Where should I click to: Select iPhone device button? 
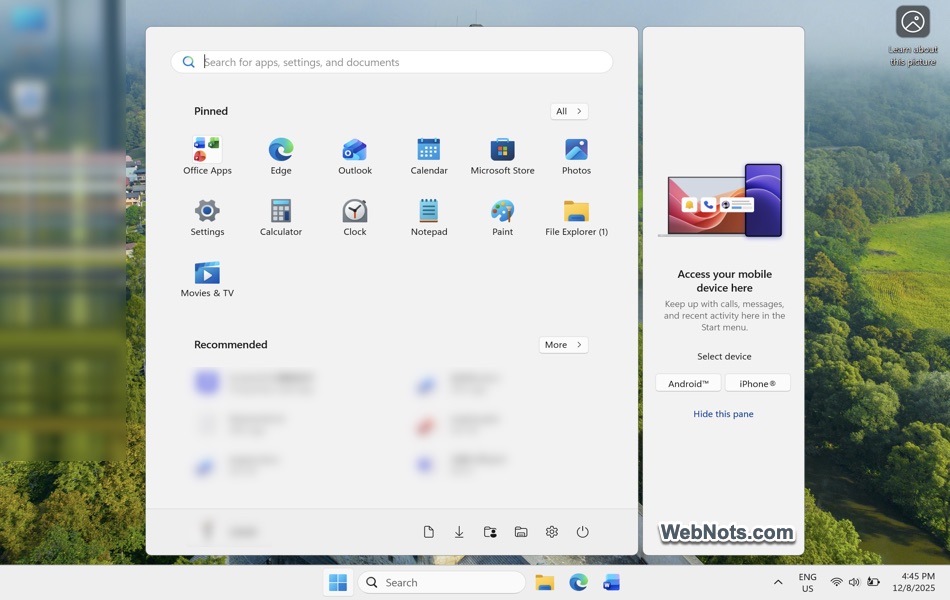tap(757, 383)
